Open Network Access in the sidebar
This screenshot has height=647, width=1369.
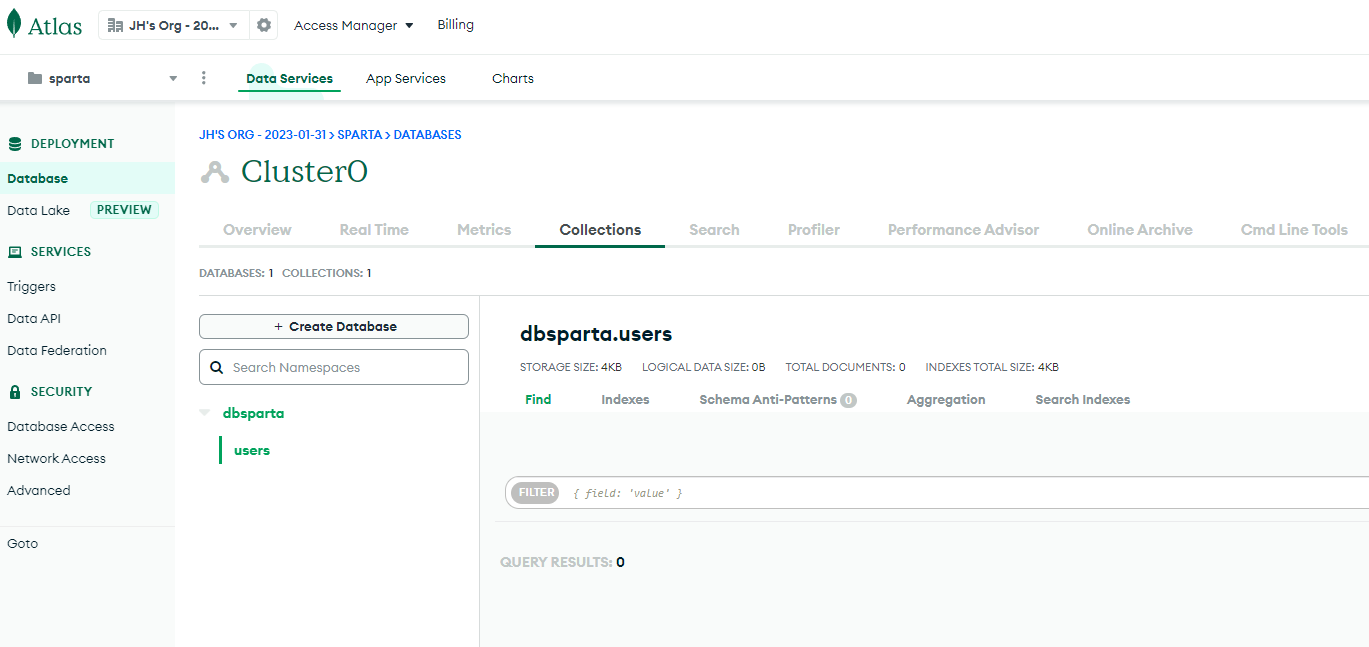click(56, 458)
